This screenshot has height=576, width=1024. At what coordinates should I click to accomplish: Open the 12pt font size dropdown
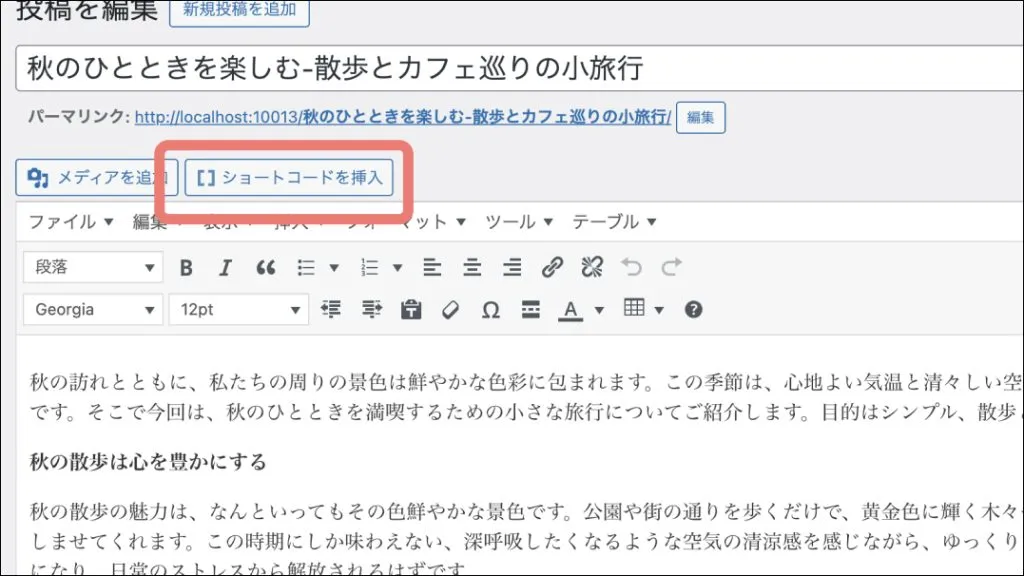[x=238, y=310]
